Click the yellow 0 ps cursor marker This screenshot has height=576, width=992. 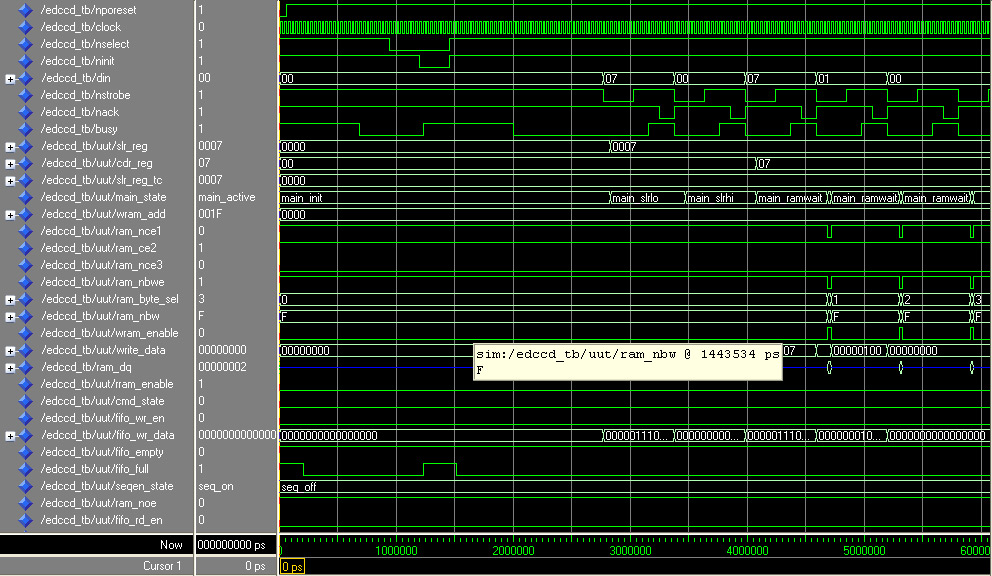coord(291,567)
